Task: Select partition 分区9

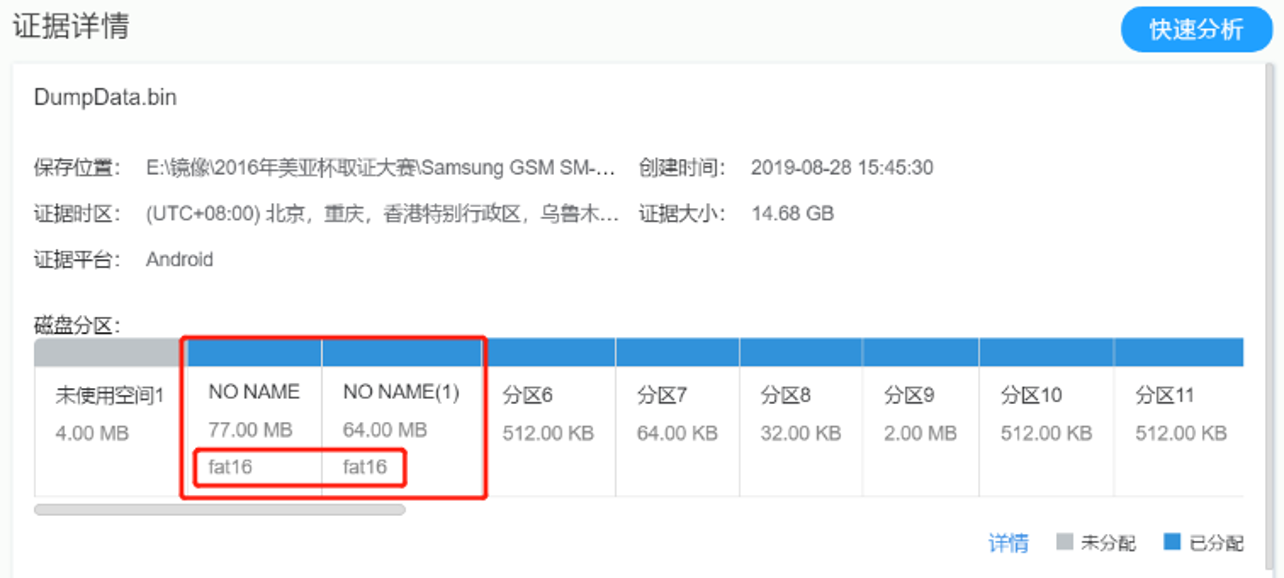Action: [921, 417]
